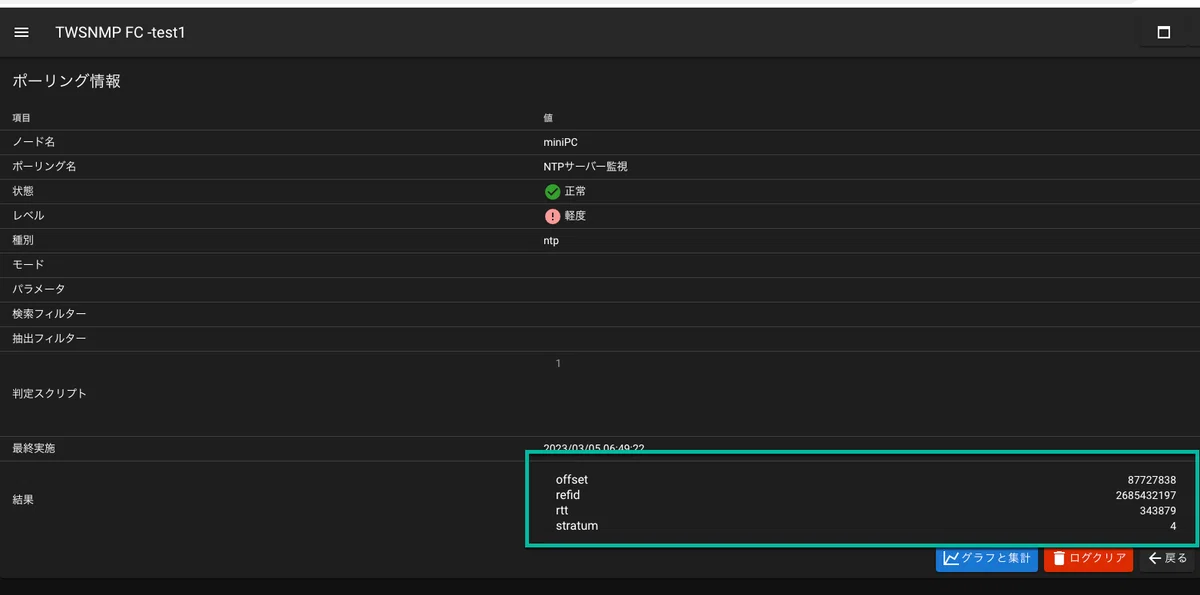Select the 判定スクリプト row label

pyautogui.click(x=49, y=394)
